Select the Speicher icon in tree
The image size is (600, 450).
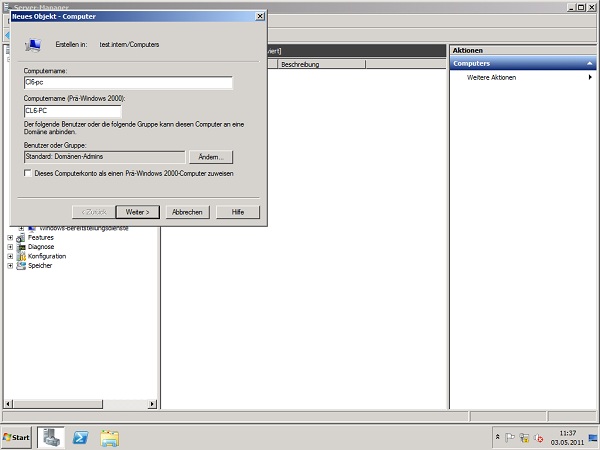(21, 266)
